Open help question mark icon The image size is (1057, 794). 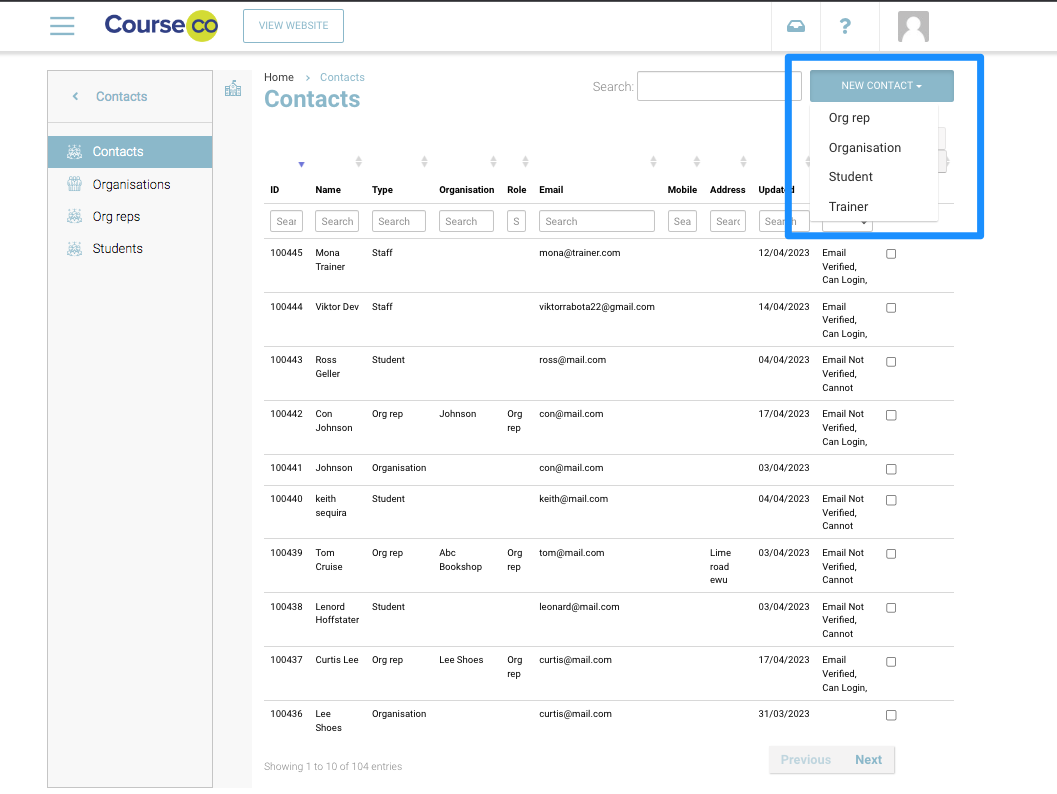click(844, 26)
